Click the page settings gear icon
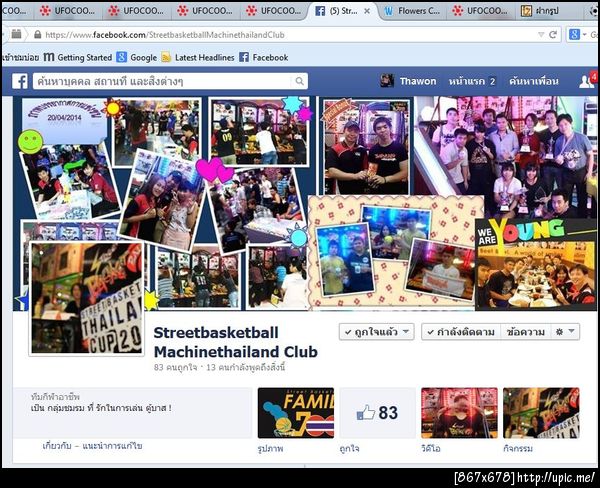Viewport: 600px width, 488px height. (559, 331)
